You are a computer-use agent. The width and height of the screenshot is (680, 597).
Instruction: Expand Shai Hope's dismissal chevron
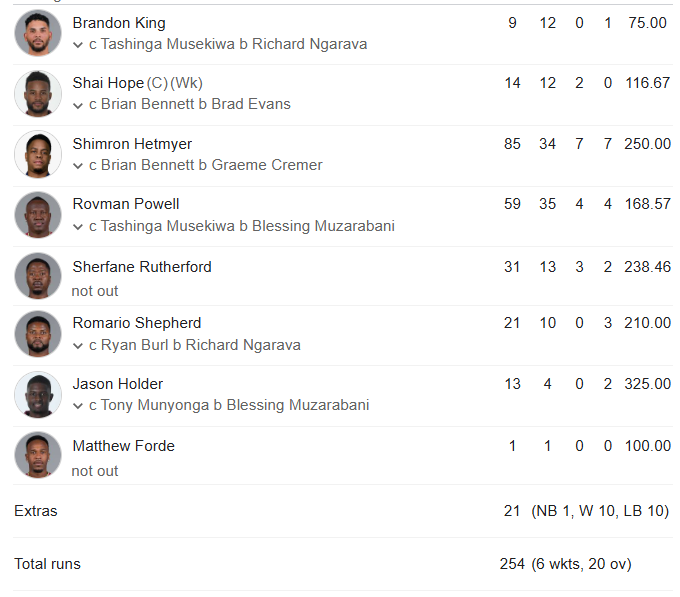tap(78, 105)
